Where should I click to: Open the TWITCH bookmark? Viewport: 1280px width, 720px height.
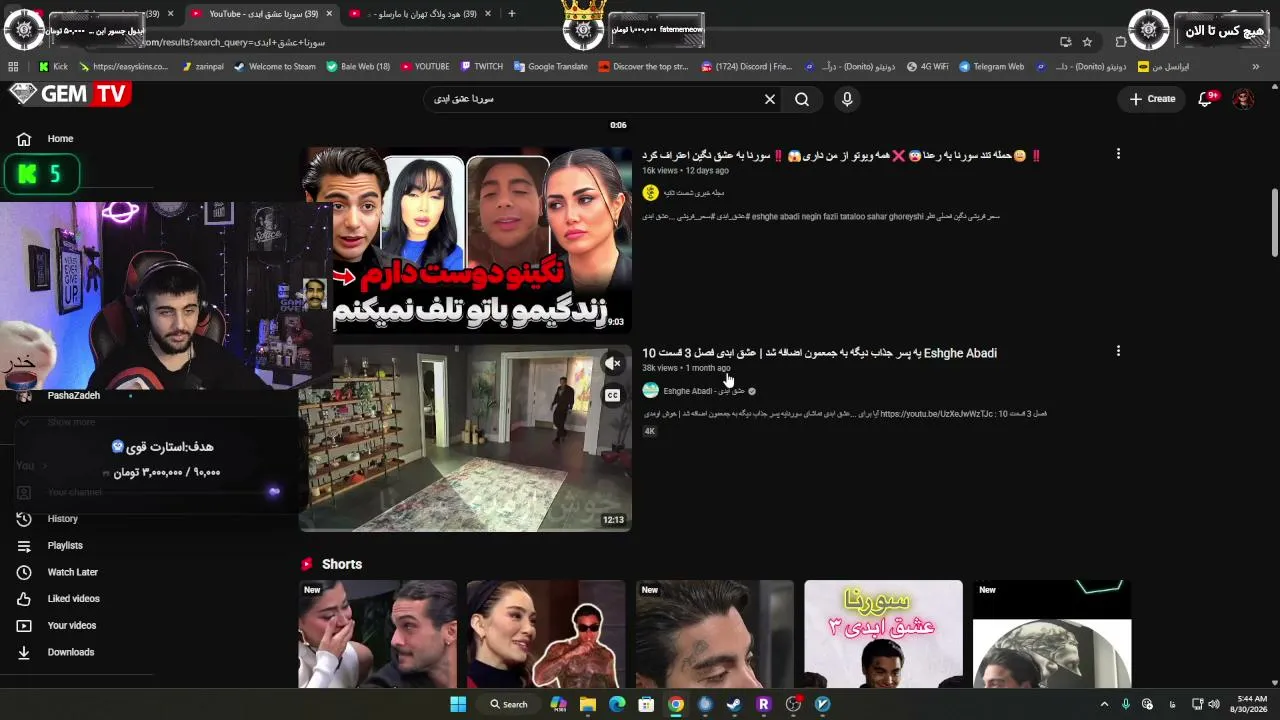click(482, 67)
